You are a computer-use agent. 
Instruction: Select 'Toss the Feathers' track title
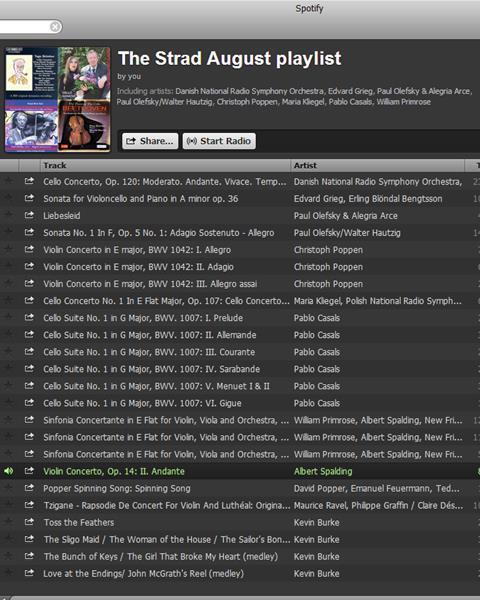tap(79, 522)
